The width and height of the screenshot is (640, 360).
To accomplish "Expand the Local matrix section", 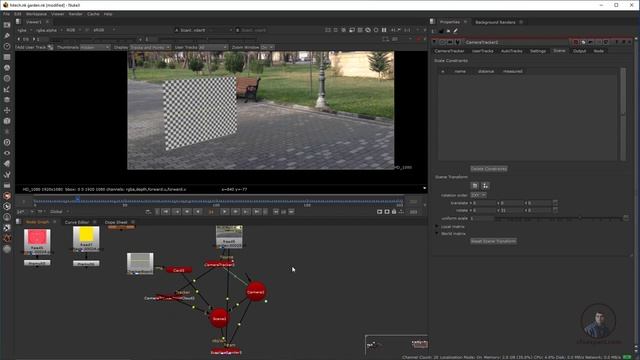I will 436,227.
